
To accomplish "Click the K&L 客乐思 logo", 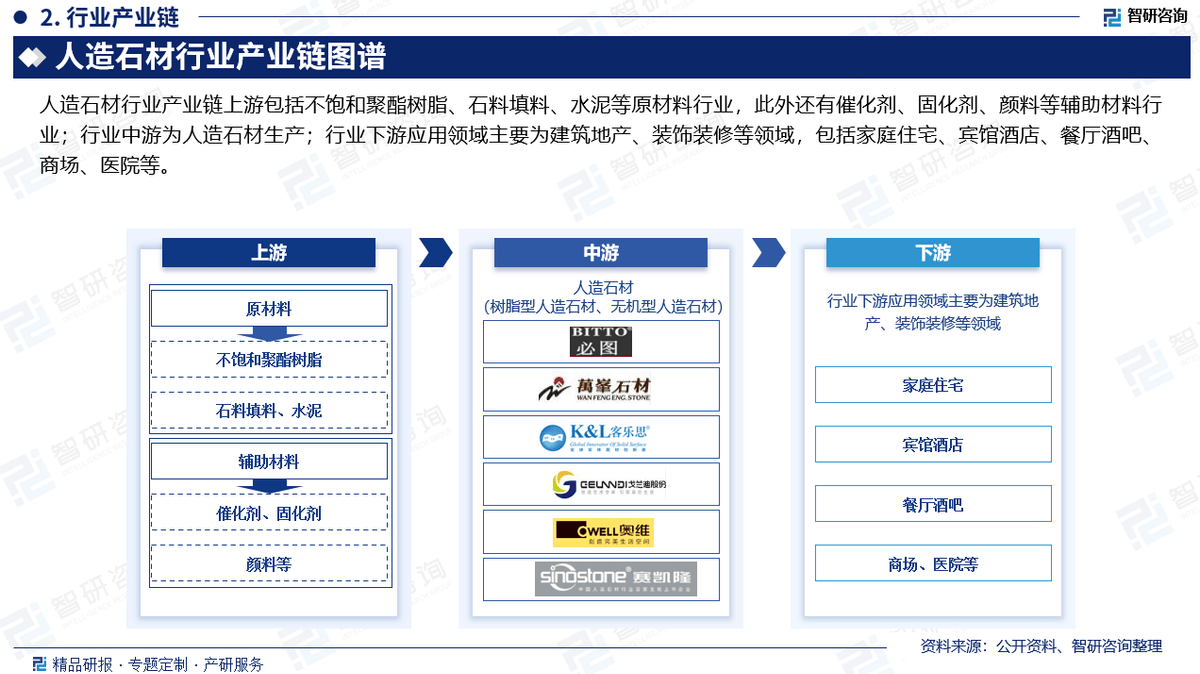I will pyautogui.click(x=601, y=436).
